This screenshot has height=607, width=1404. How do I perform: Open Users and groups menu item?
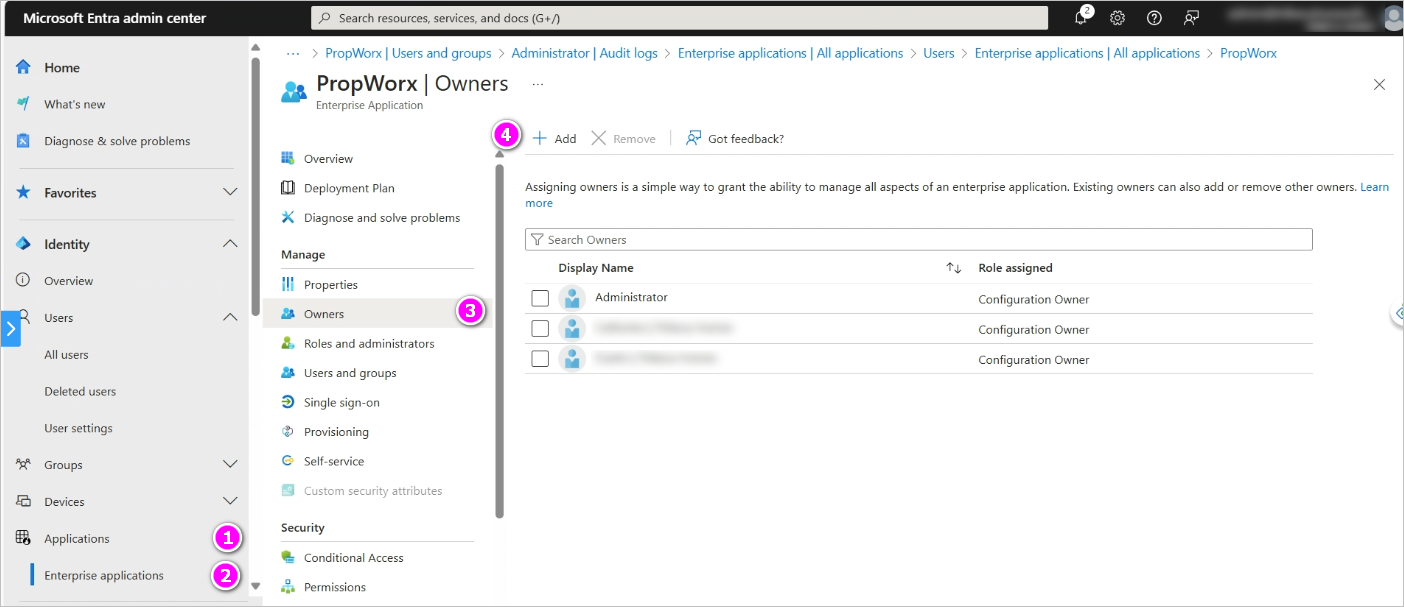click(350, 373)
